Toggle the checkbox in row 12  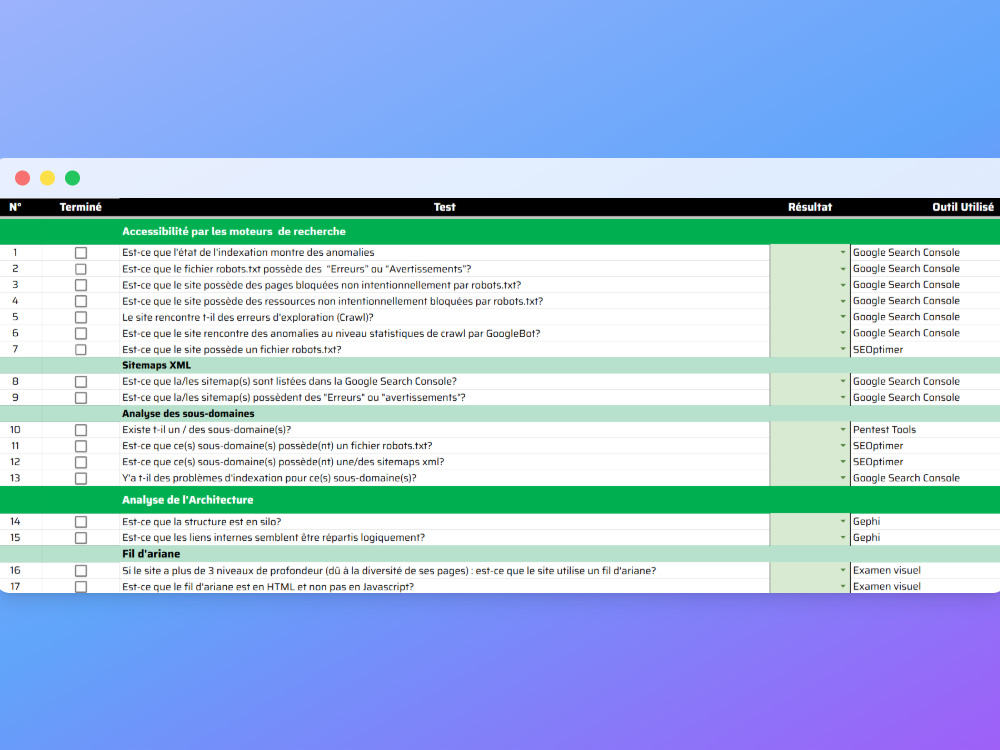pos(81,462)
